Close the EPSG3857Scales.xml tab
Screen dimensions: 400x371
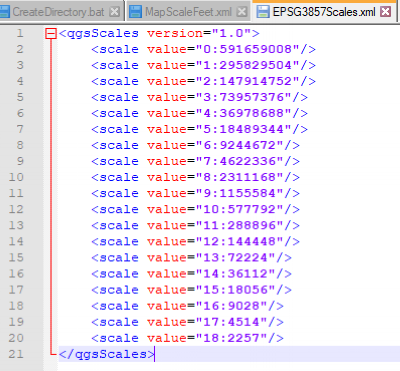[x=386, y=12]
